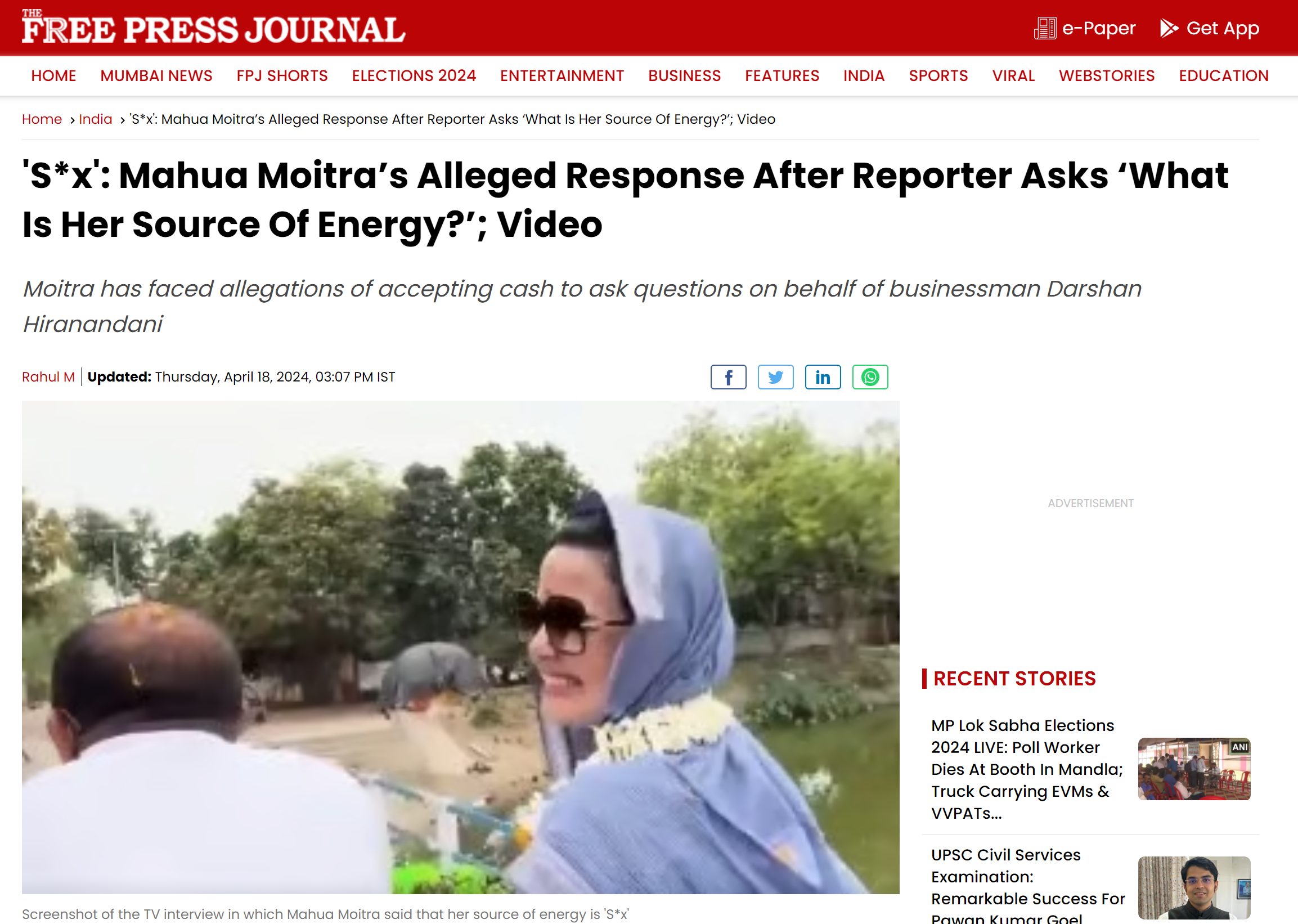Select the Webstories menu item

(x=1106, y=75)
